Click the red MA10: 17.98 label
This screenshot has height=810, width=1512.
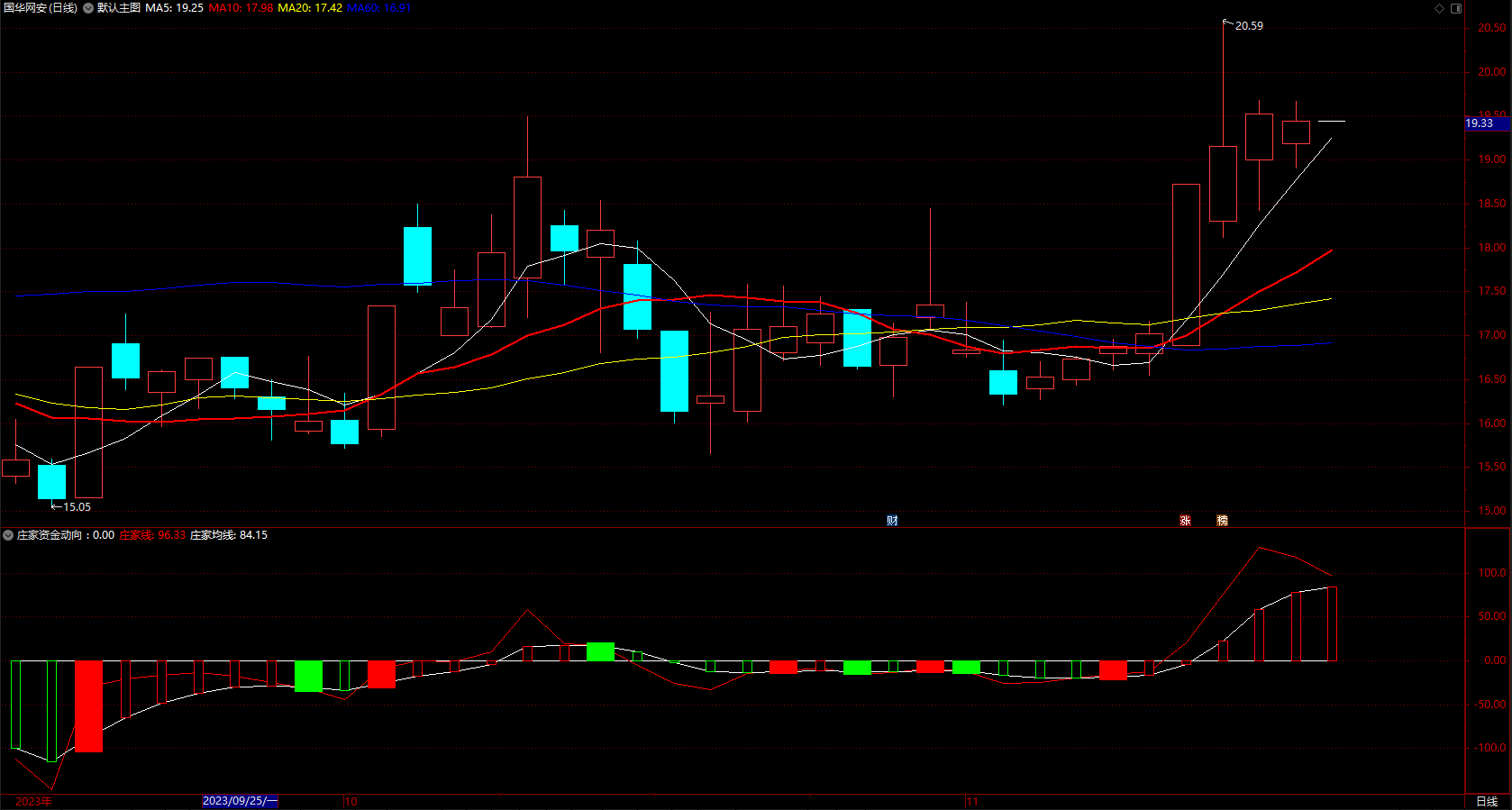point(241,8)
